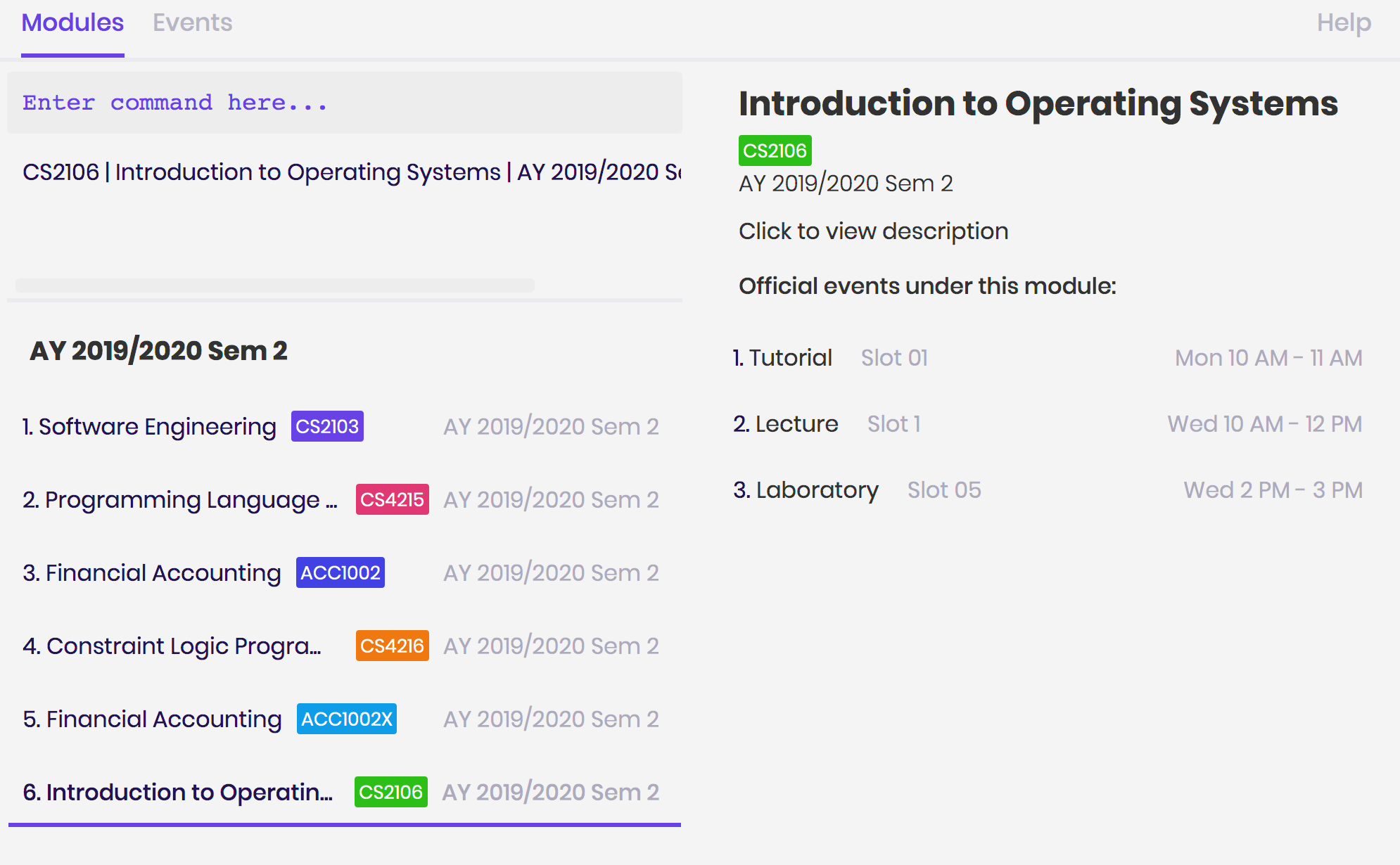This screenshot has height=865, width=1400.
Task: Expand the 'Click to view description' text
Action: pyautogui.click(x=873, y=231)
